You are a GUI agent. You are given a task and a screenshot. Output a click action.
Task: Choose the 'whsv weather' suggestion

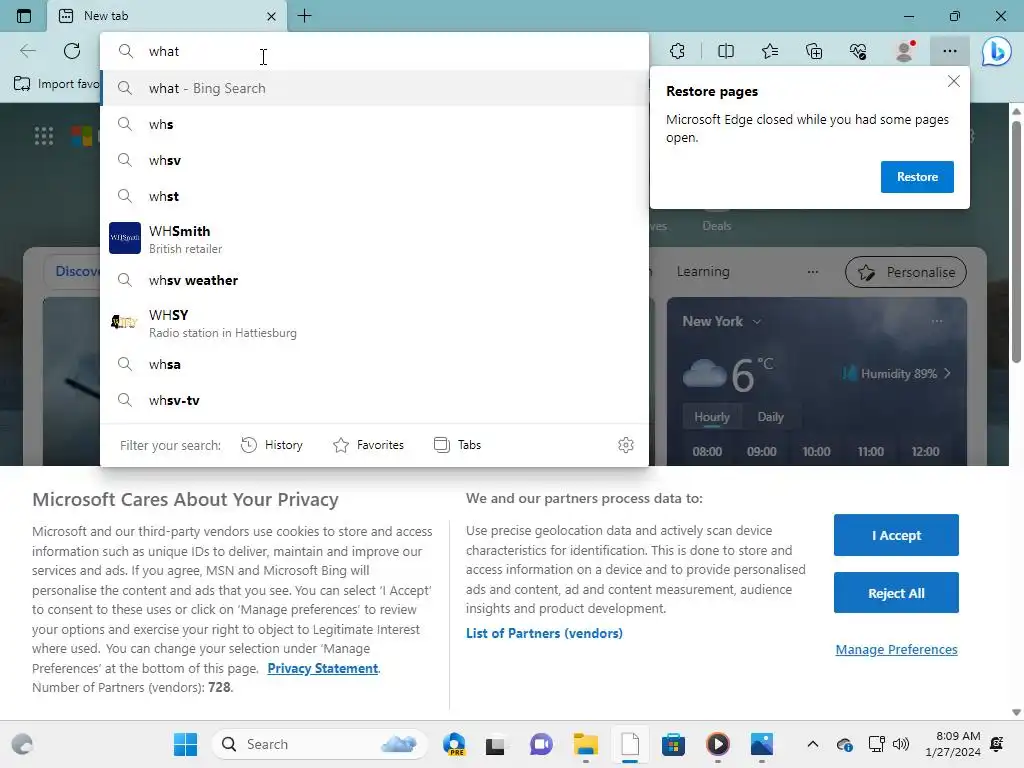(x=375, y=280)
